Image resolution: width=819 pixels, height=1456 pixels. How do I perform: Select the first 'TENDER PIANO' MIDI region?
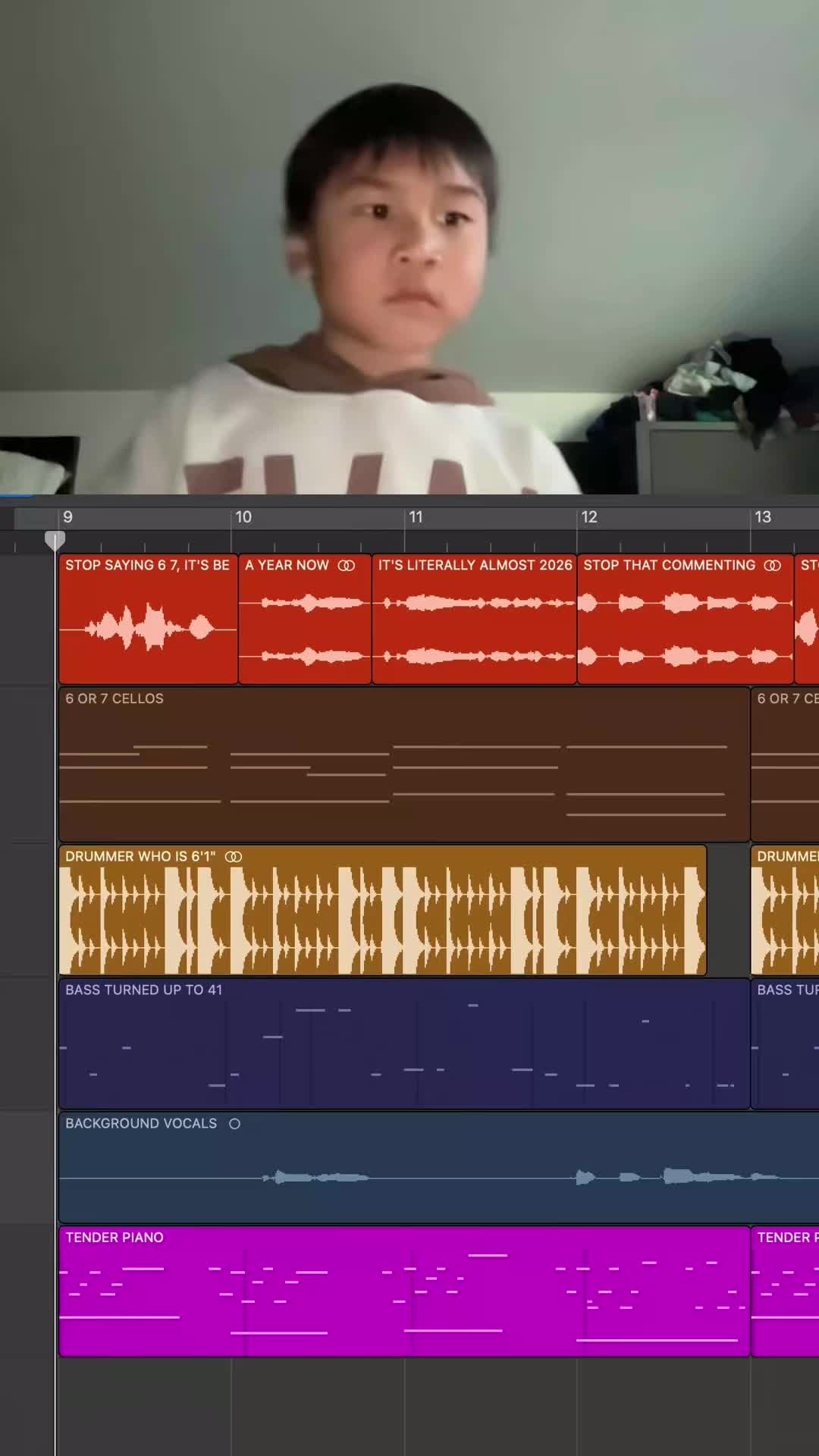coord(404,1291)
